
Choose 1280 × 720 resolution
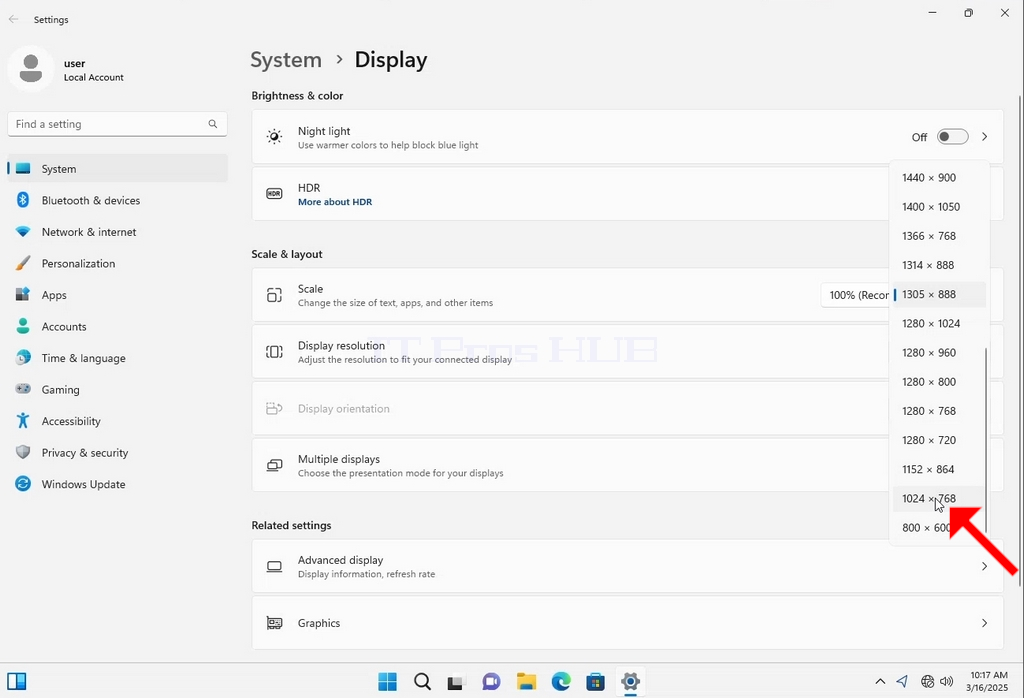pyautogui.click(x=939, y=440)
